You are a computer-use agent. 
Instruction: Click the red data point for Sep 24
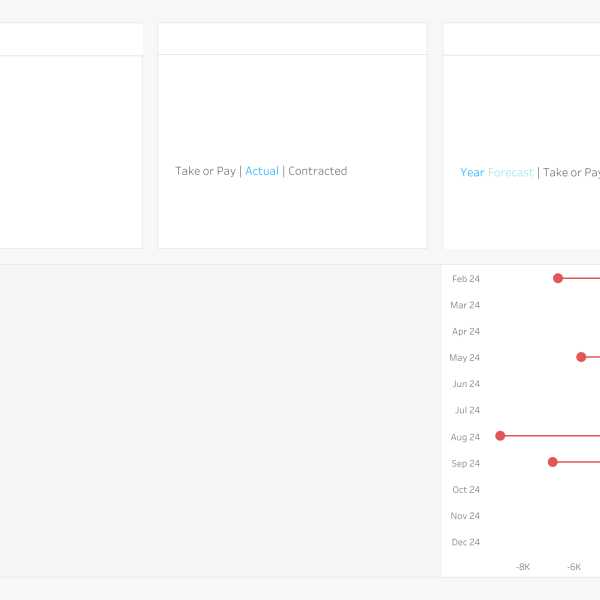pos(553,462)
